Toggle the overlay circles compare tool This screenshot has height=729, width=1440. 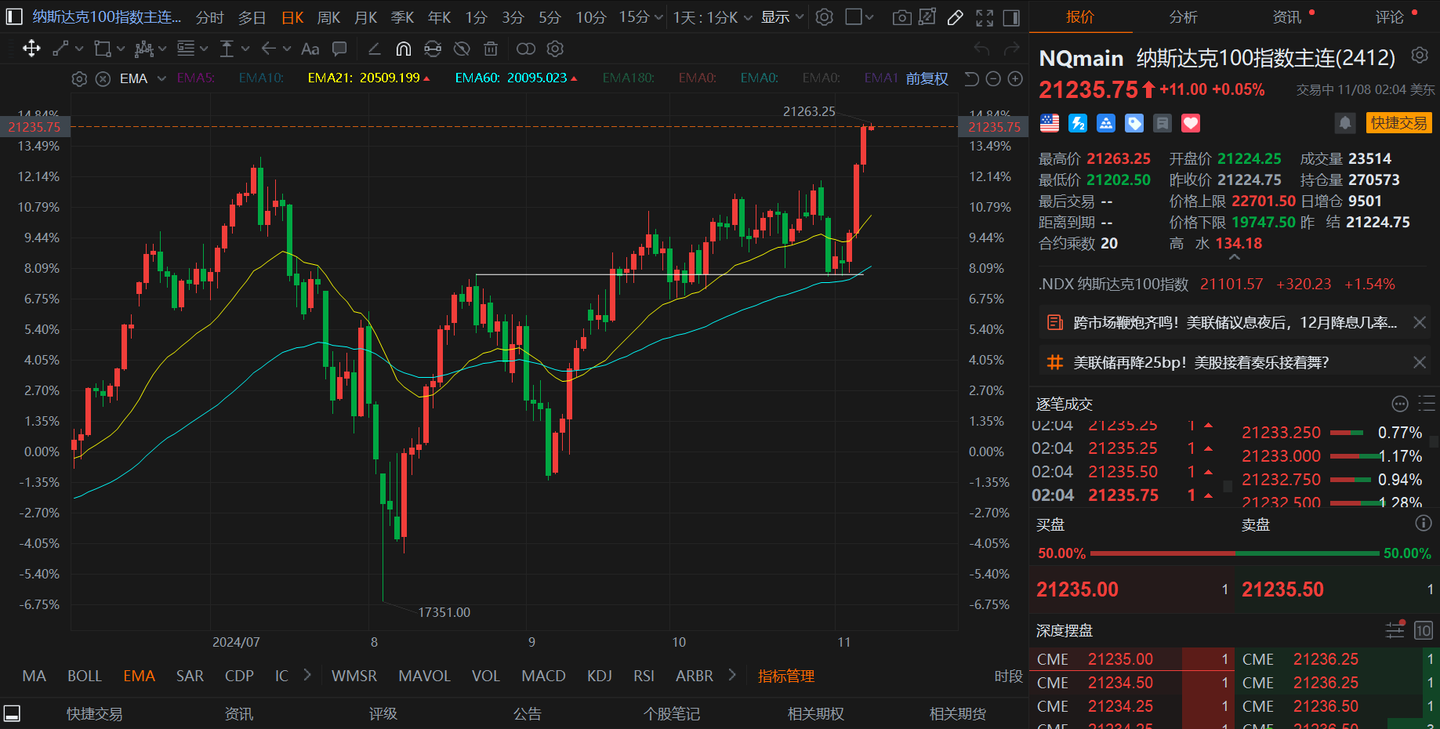point(526,49)
